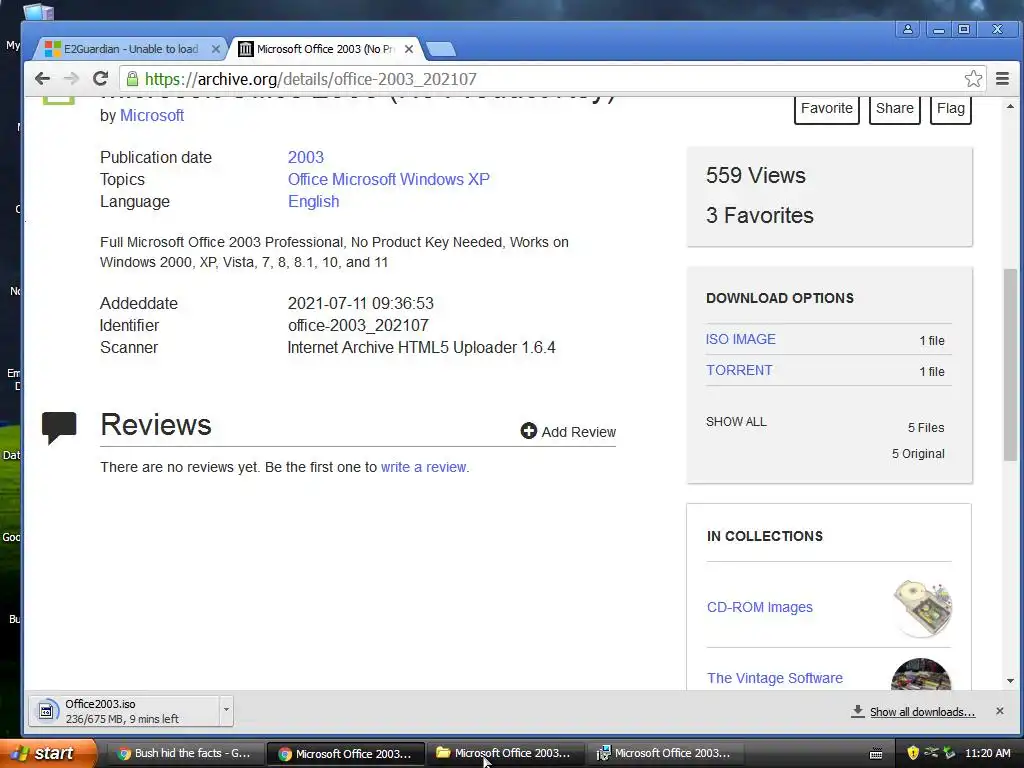Click the scrollbar up arrow
The height and width of the screenshot is (768, 1024).
click(1010, 106)
